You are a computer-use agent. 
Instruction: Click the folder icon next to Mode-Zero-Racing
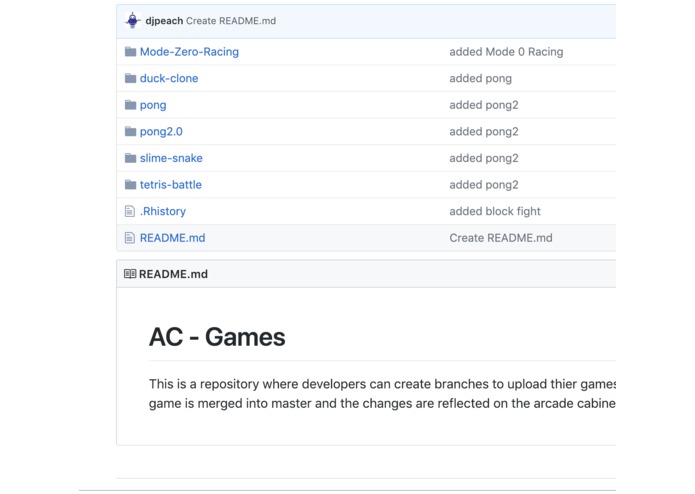[x=130, y=52]
